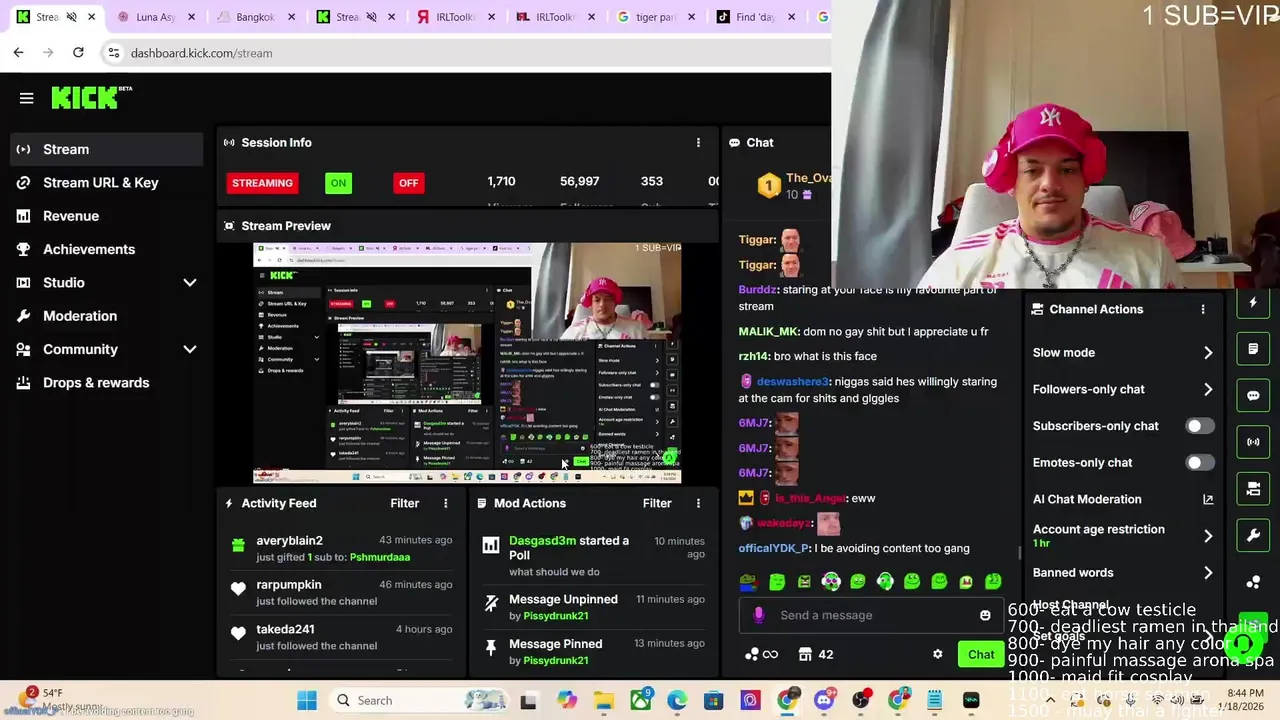Open the Activity Feed three-dot options menu
This screenshot has width=1280, height=720.
pos(446,503)
